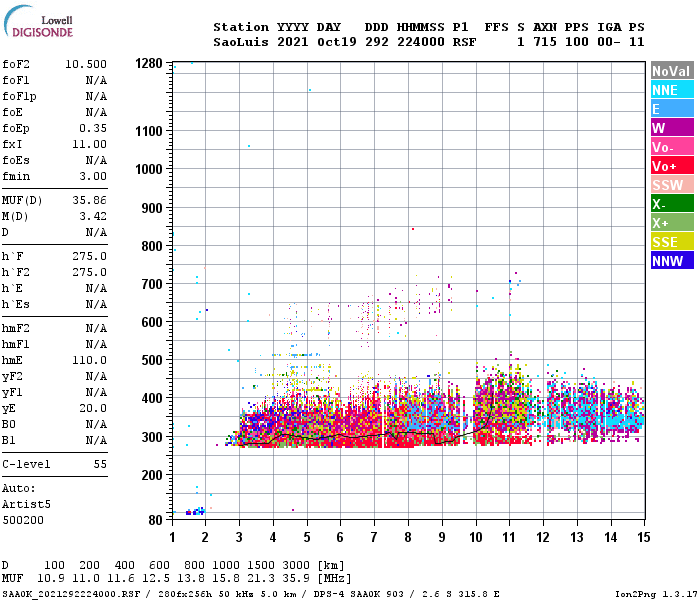The height and width of the screenshot is (600, 700).
Task: Click the NNW dark blue legend swatch
Action: [672, 260]
